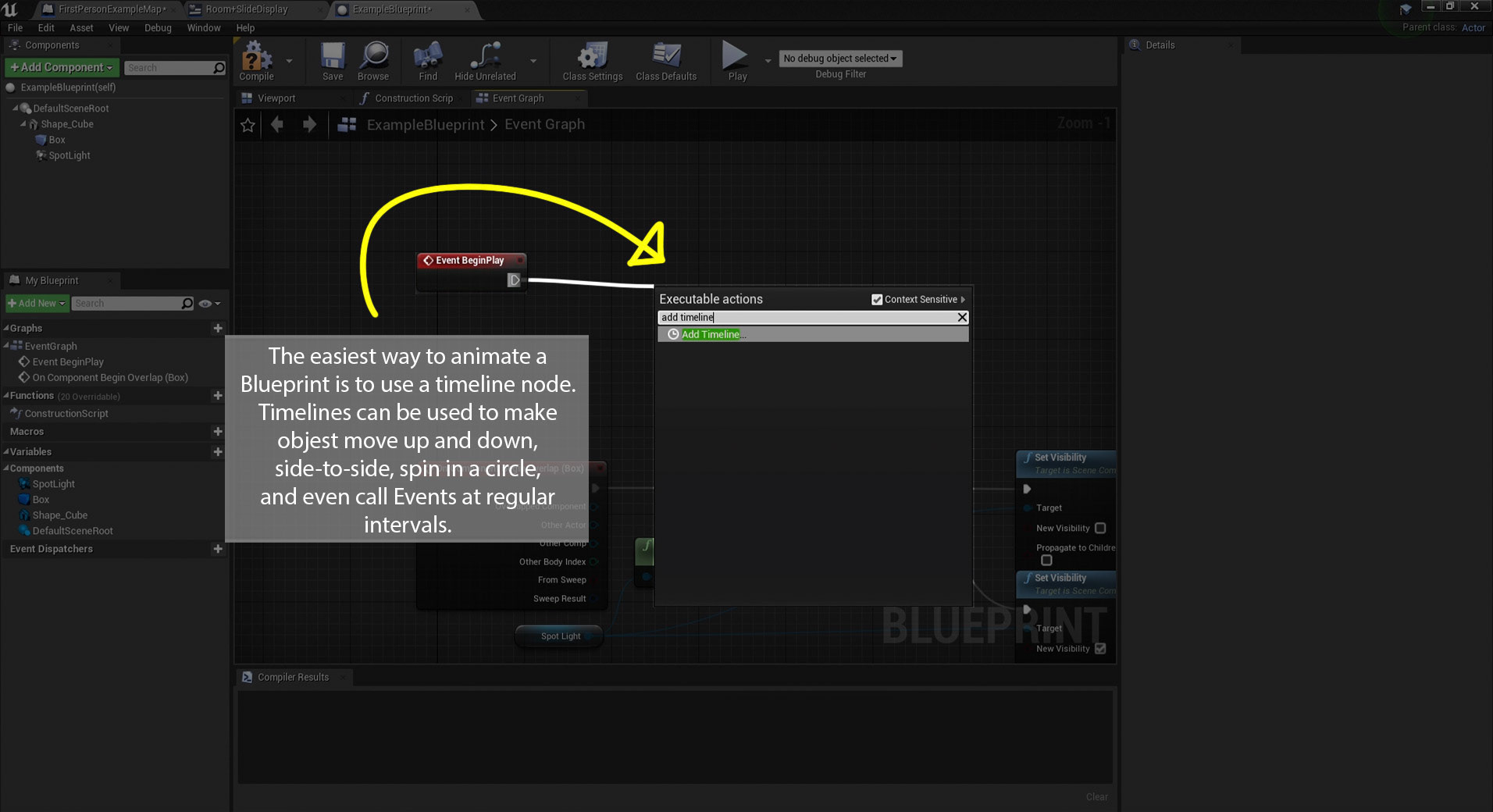
Task: Add a new Event Dispatcher with plus
Action: tap(218, 549)
